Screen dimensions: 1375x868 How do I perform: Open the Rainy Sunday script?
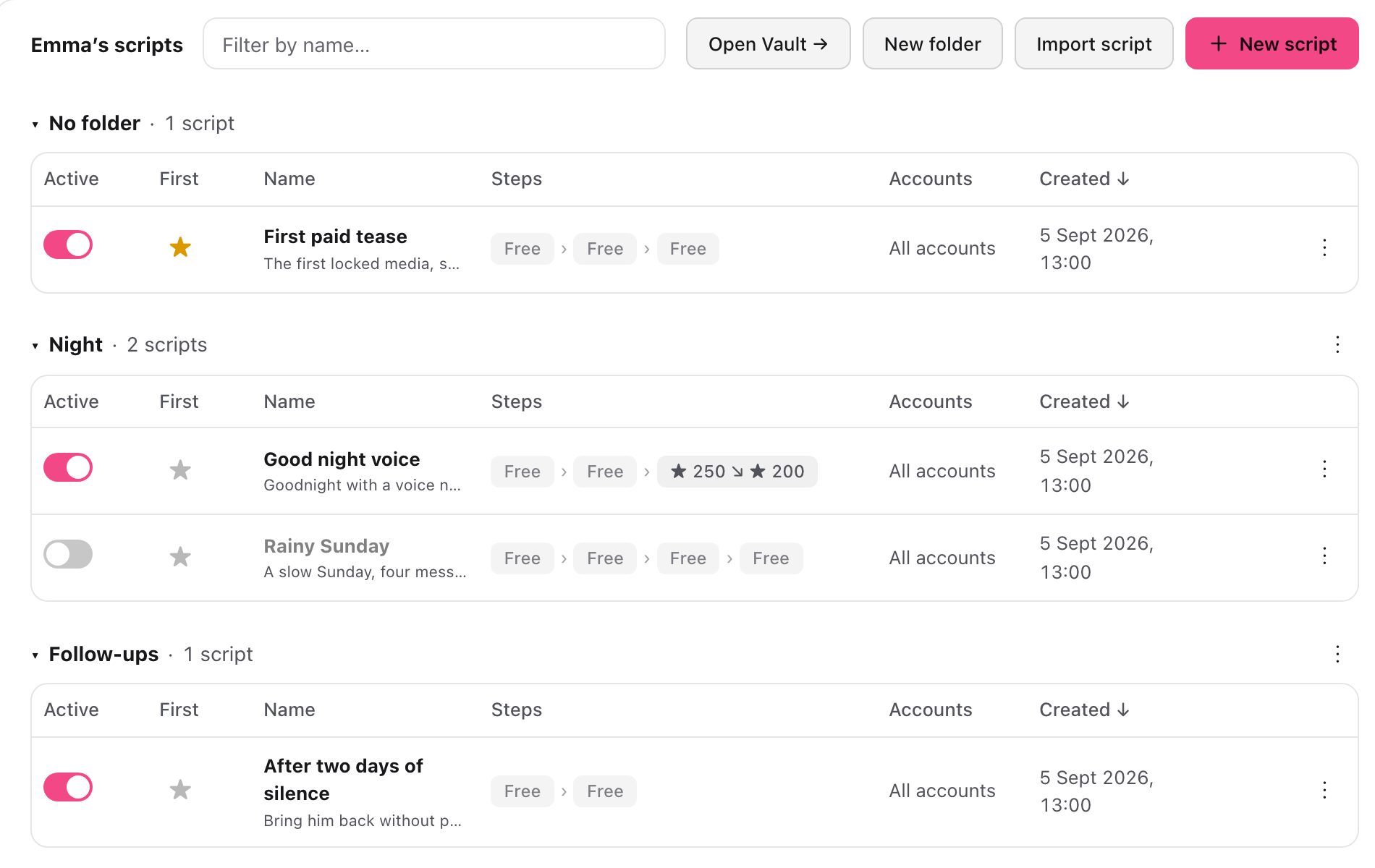coord(326,546)
